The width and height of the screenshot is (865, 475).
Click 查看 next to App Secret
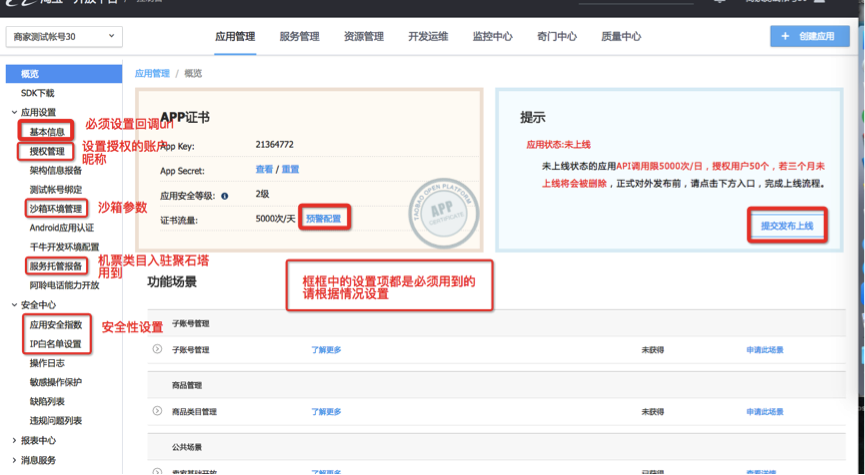click(264, 169)
